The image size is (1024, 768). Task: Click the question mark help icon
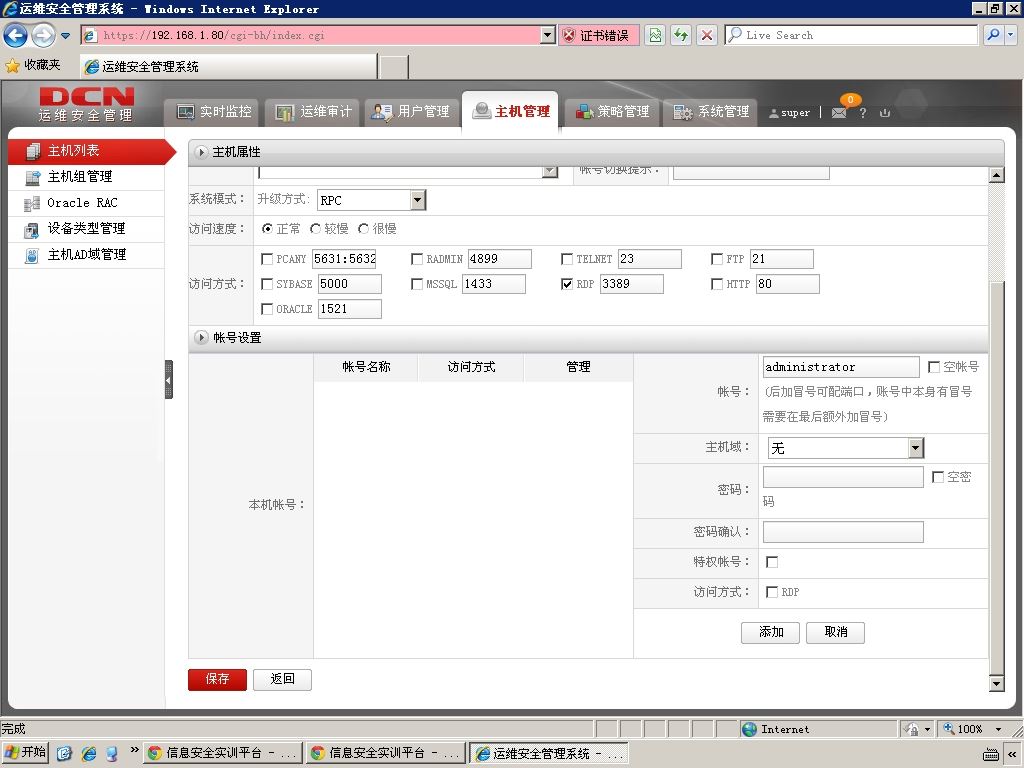click(x=863, y=112)
